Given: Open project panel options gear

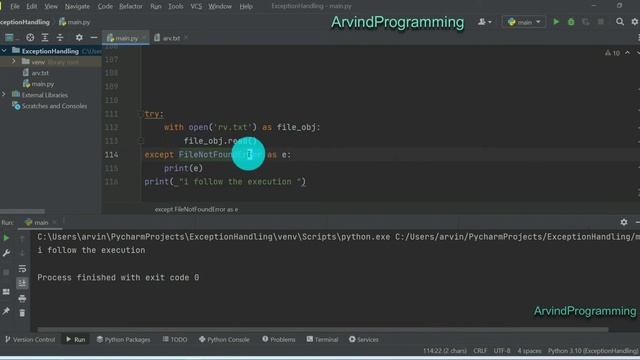Looking at the screenshot, I should (79, 38).
